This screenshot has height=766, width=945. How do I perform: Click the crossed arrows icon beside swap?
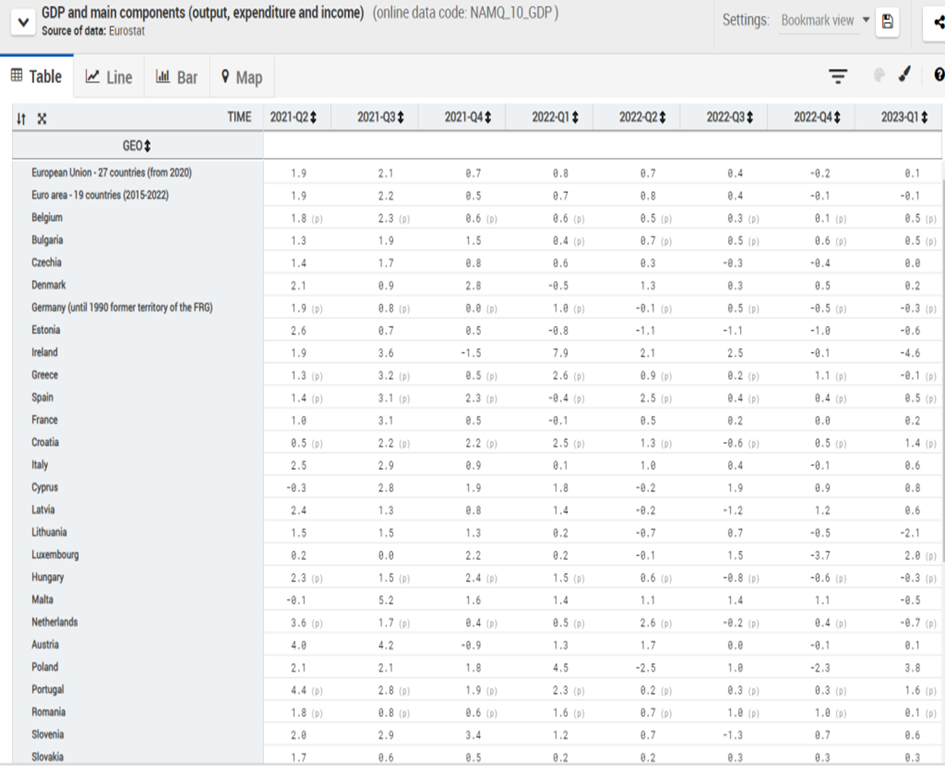(42, 118)
